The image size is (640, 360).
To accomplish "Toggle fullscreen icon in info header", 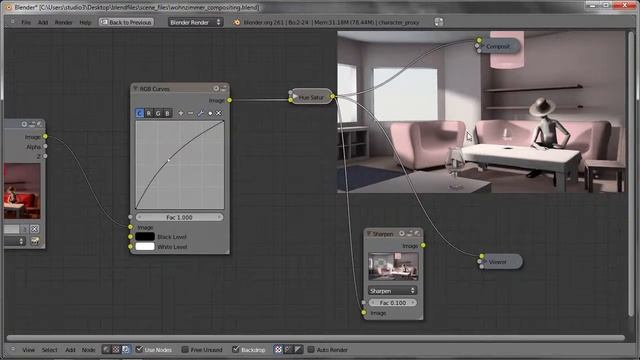I will click(x=439, y=22).
